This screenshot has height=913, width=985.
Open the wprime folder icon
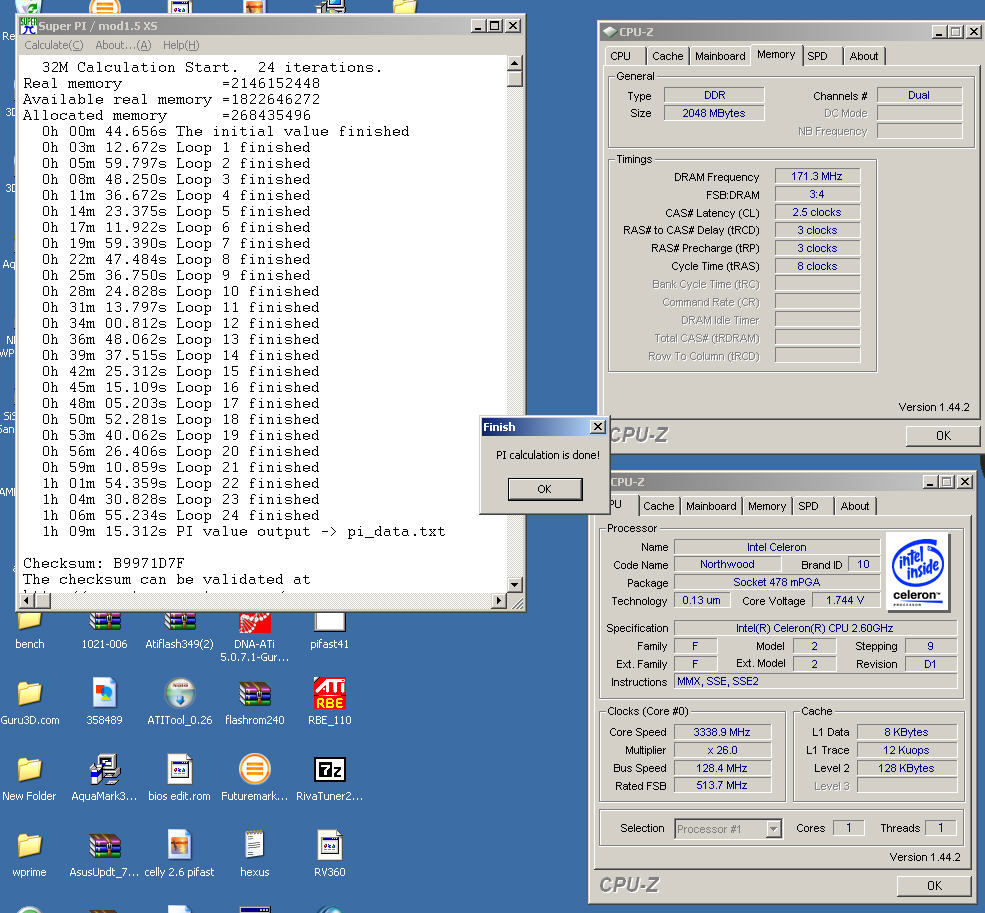(29, 845)
